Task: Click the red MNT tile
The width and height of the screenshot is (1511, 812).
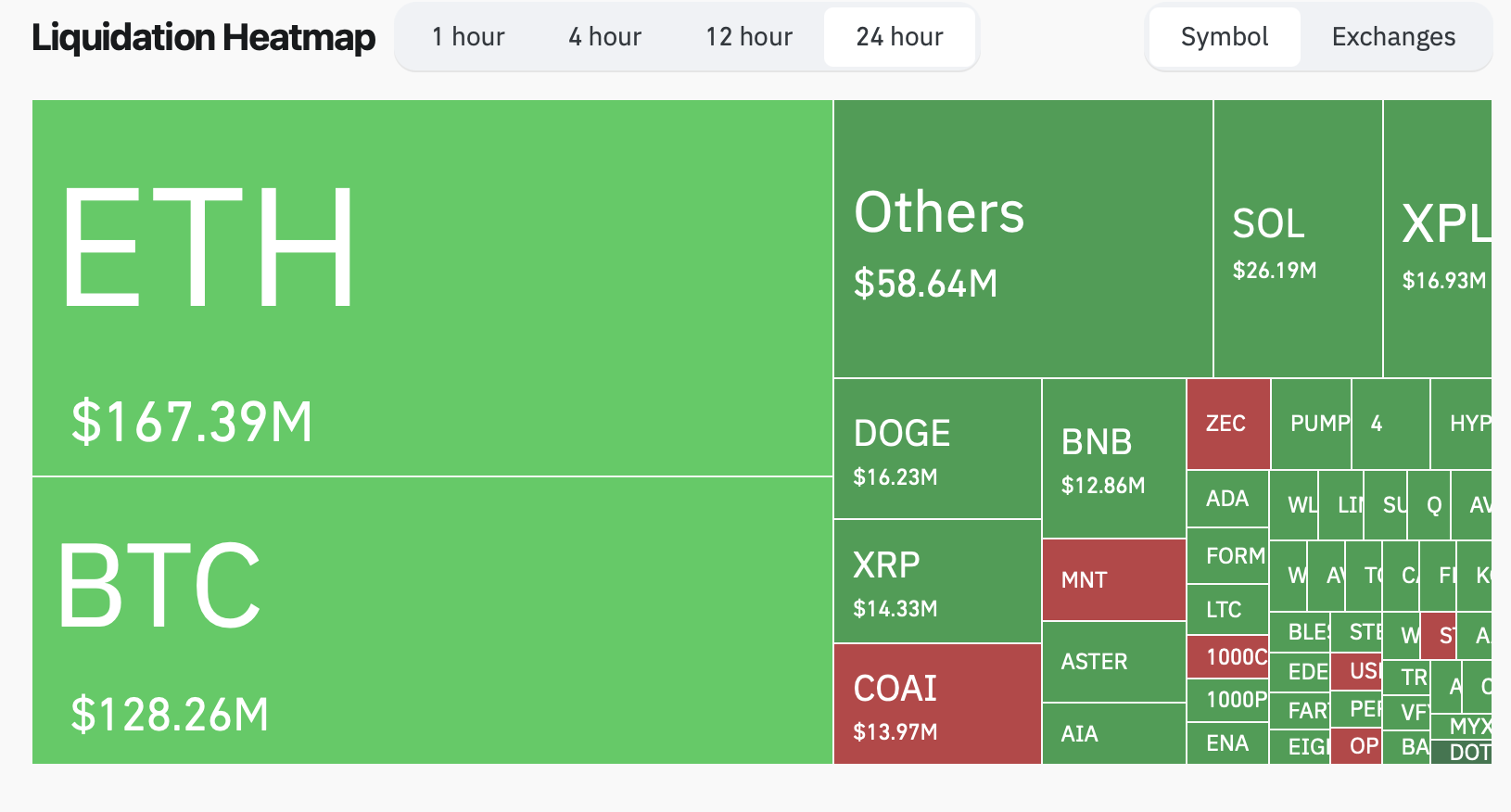Action: [x=1114, y=580]
